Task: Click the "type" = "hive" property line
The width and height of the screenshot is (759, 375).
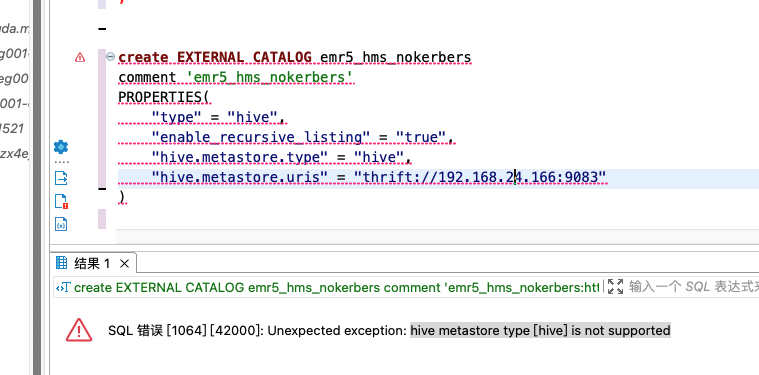Action: pos(217,118)
